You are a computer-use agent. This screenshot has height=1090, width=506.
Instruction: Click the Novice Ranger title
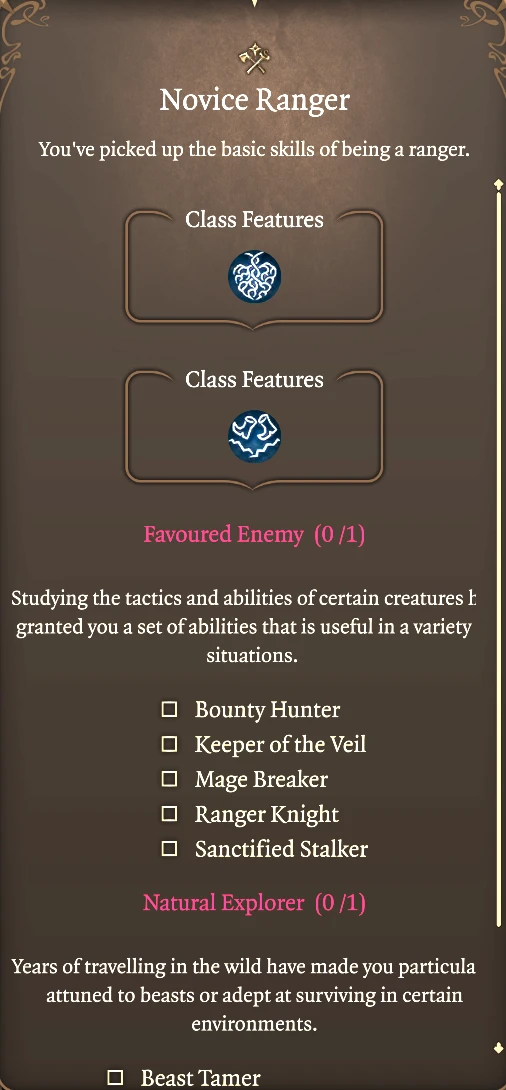[254, 100]
